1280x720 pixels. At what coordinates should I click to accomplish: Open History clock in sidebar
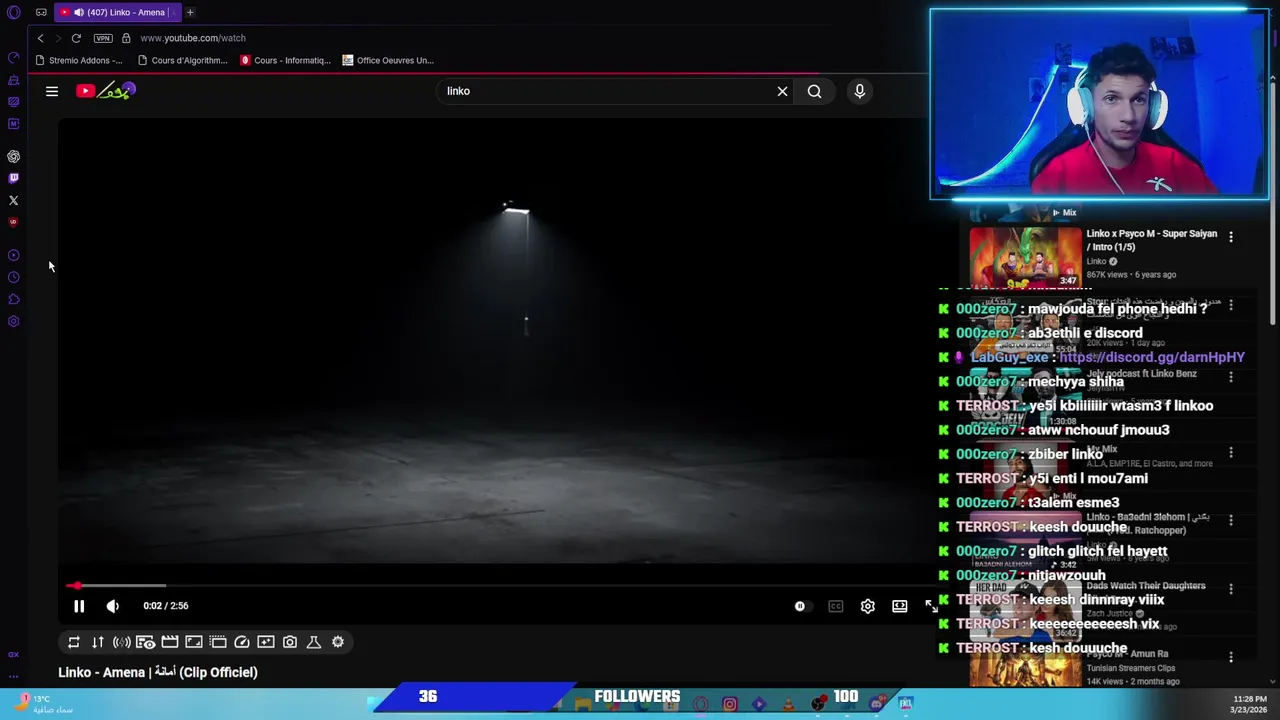14,277
